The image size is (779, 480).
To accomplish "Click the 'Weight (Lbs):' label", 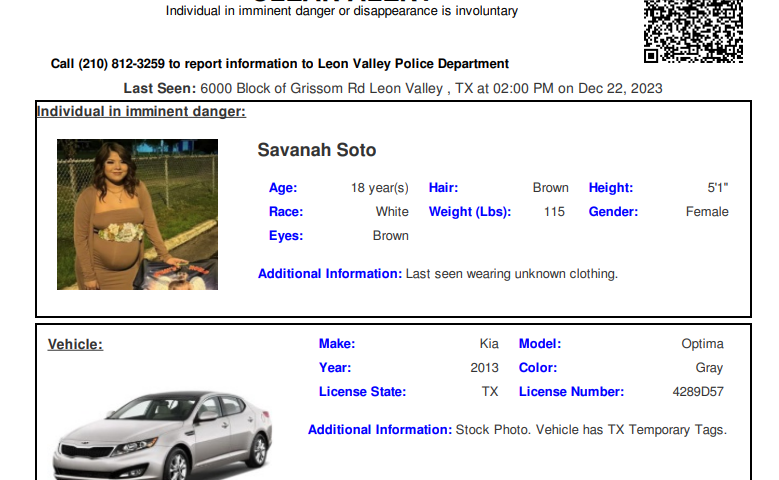I will click(x=470, y=212).
